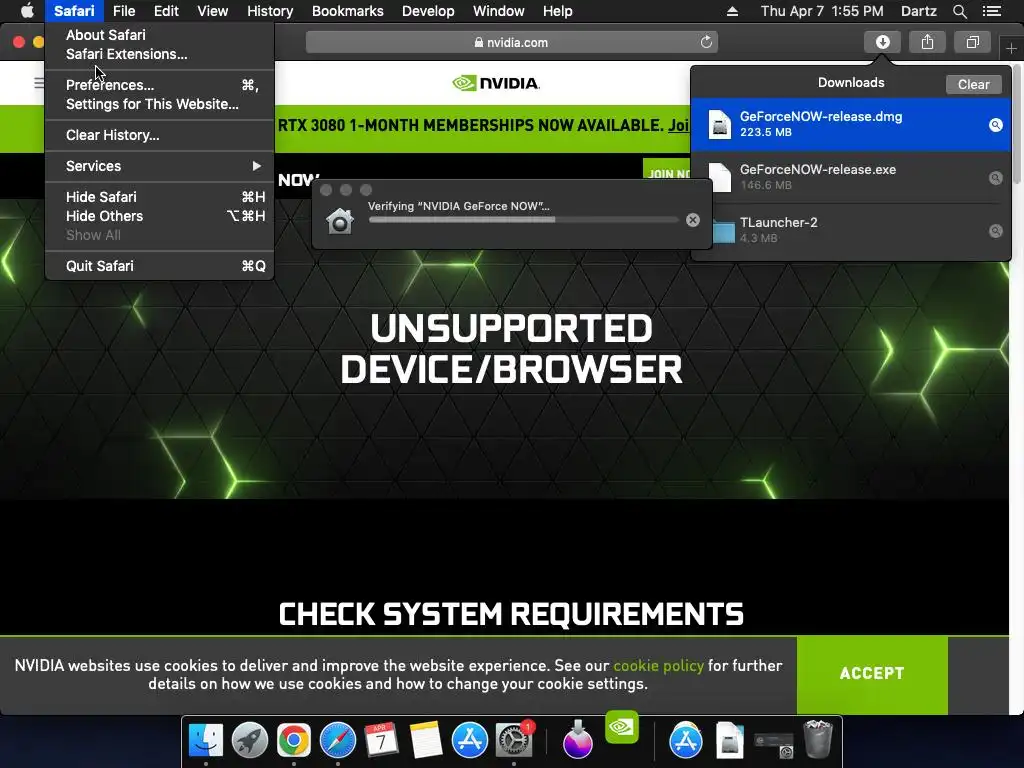Image resolution: width=1024 pixels, height=768 pixels.
Task: Toggle the Downloads toolbar button
Action: [x=882, y=42]
